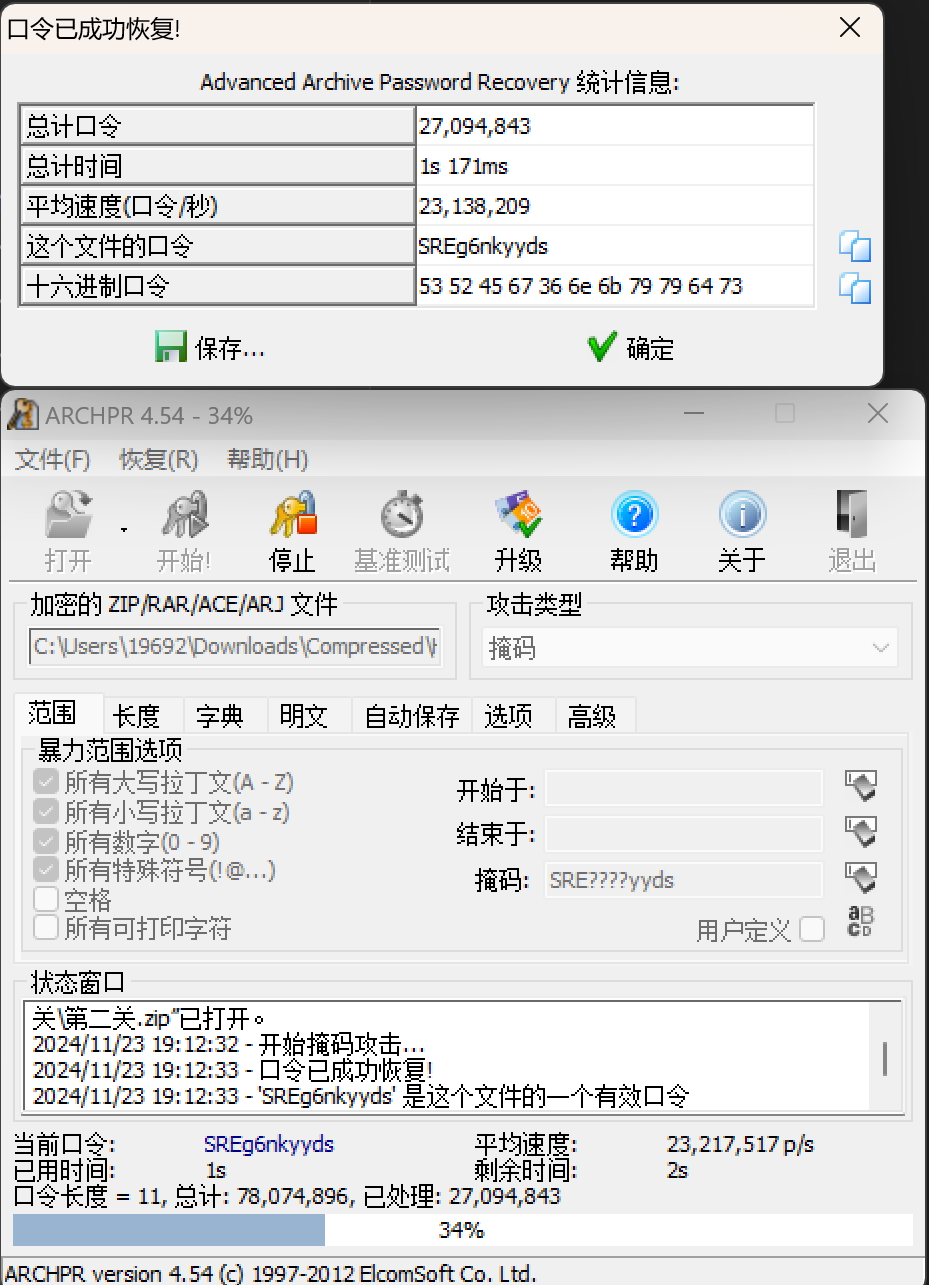
Task: Click the status window scrollbar
Action: 886,1057
